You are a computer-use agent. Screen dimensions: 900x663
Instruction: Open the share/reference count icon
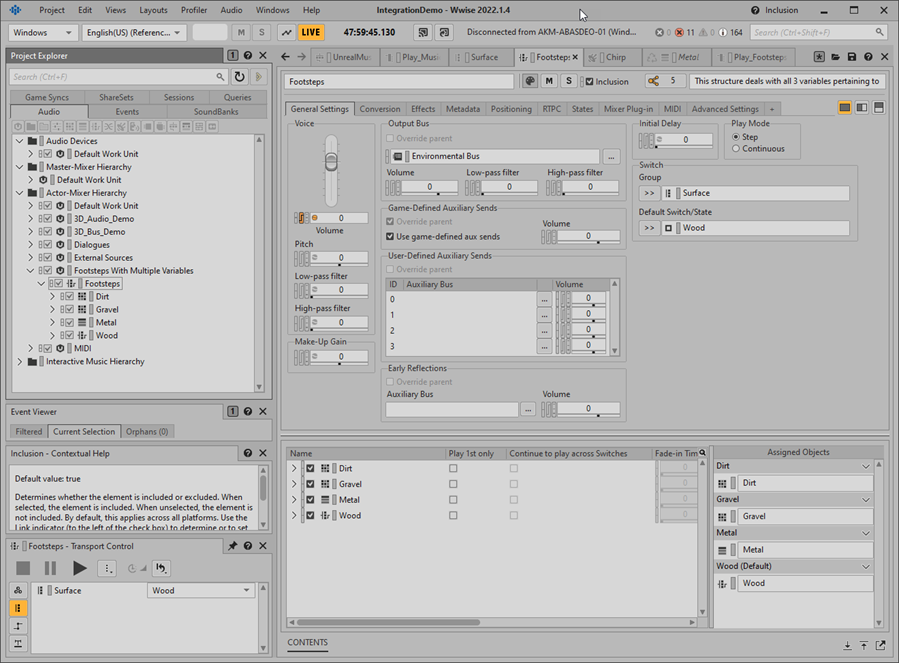coord(653,81)
